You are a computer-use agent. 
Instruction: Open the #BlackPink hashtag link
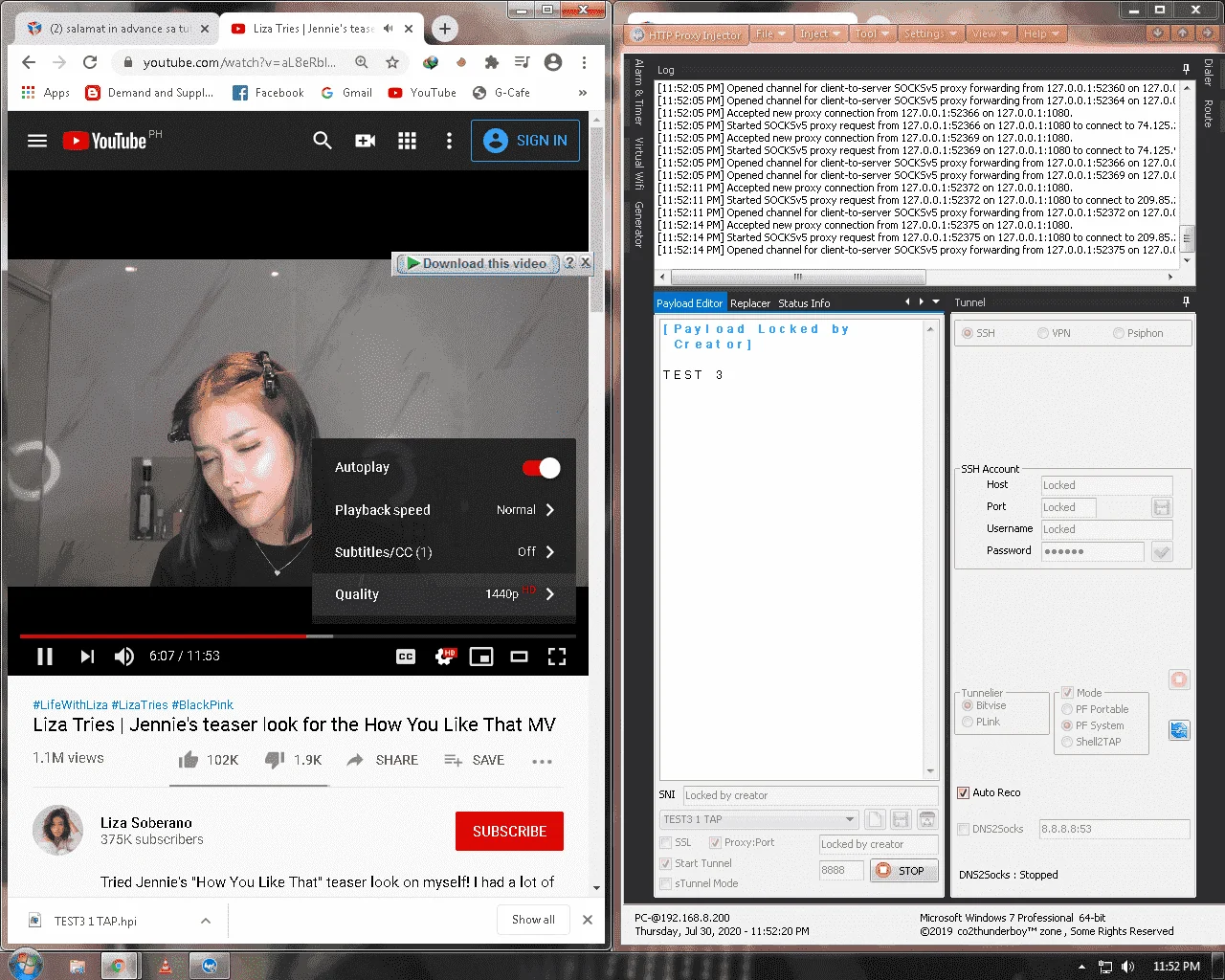[202, 705]
